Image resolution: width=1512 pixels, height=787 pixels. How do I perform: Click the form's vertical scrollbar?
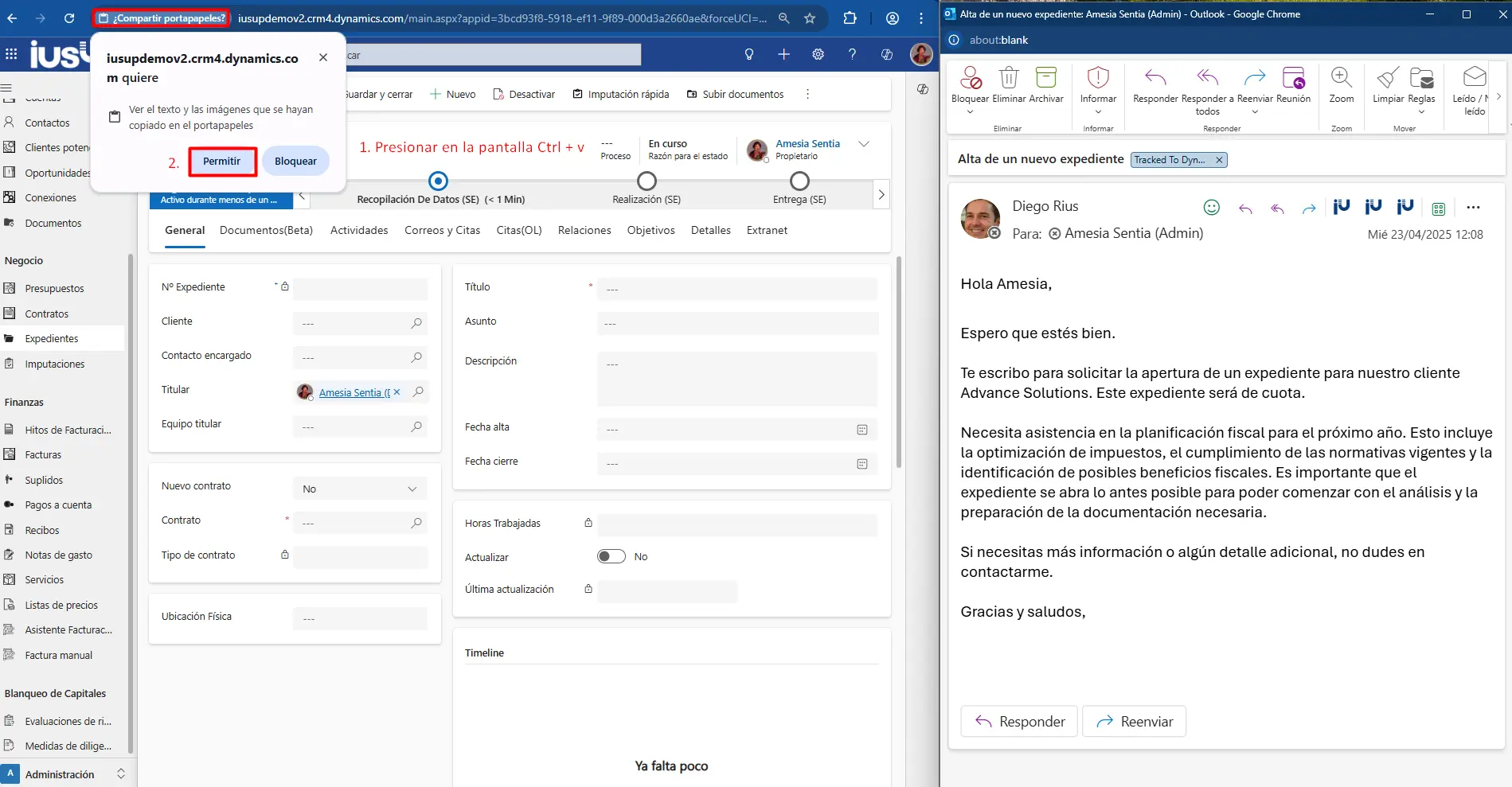(899, 362)
